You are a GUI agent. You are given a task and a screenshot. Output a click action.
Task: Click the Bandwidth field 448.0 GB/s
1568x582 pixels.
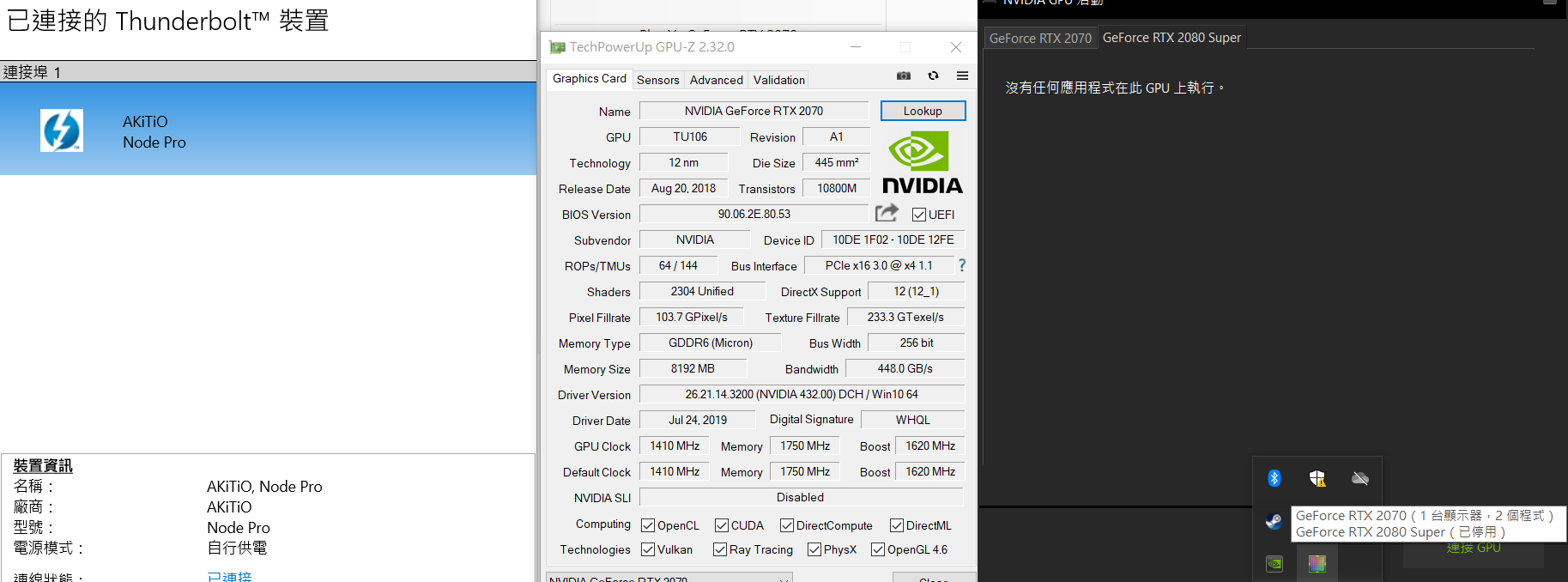point(905,368)
